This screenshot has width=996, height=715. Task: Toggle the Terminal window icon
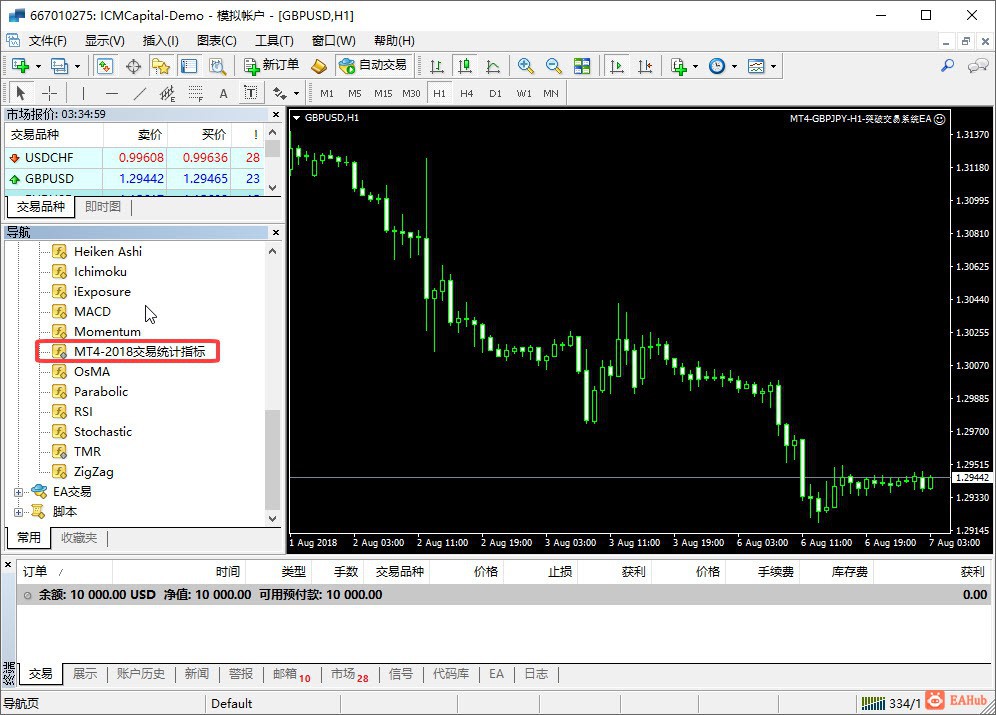point(189,66)
